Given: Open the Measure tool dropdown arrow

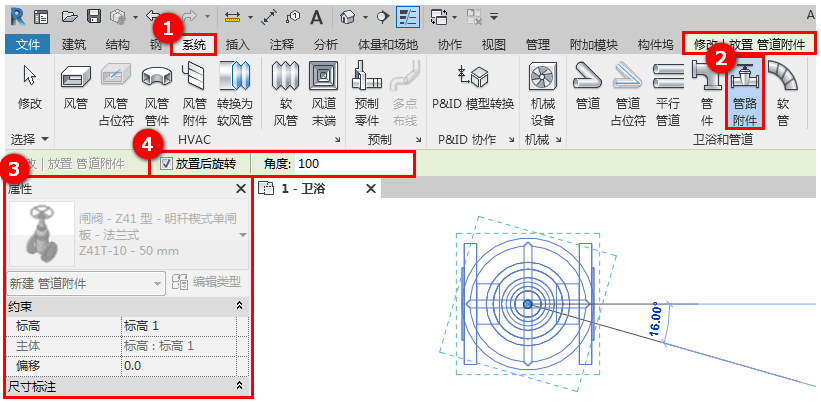Looking at the screenshot, I should (250, 17).
